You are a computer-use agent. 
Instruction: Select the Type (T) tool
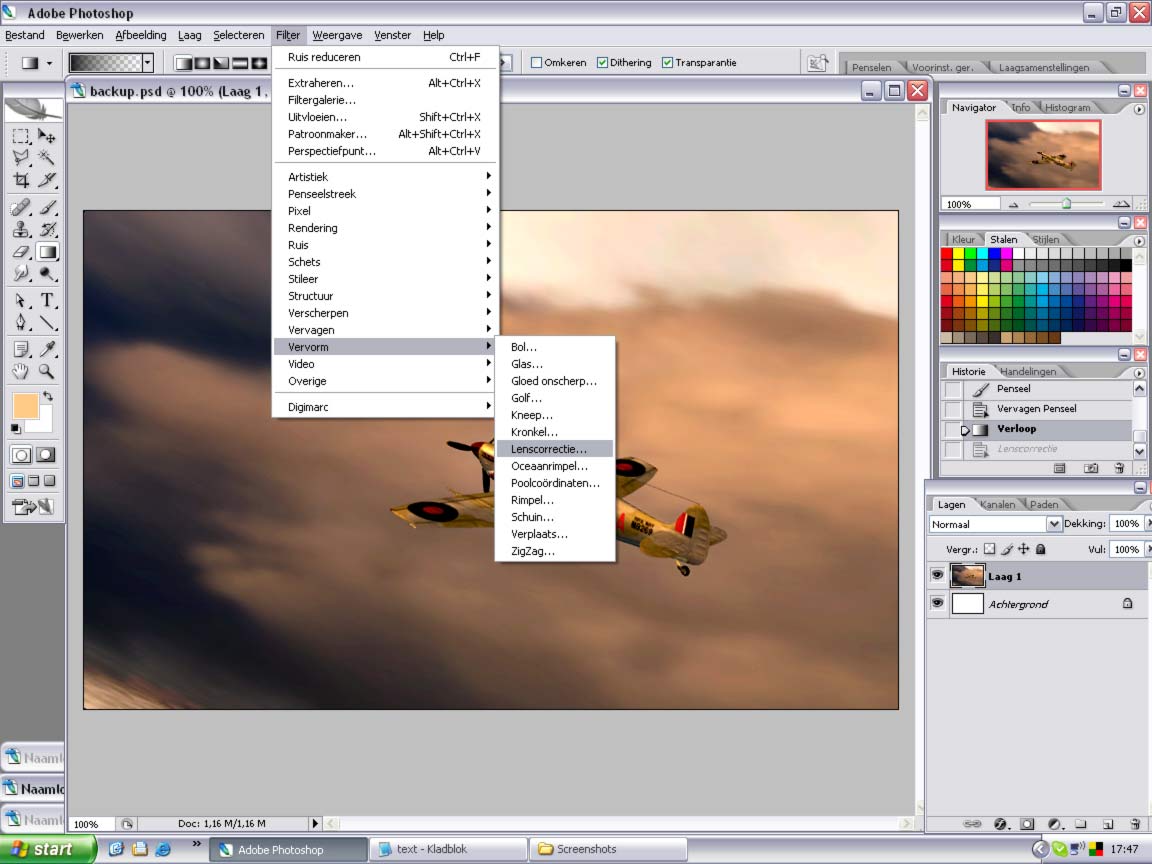pyautogui.click(x=47, y=301)
